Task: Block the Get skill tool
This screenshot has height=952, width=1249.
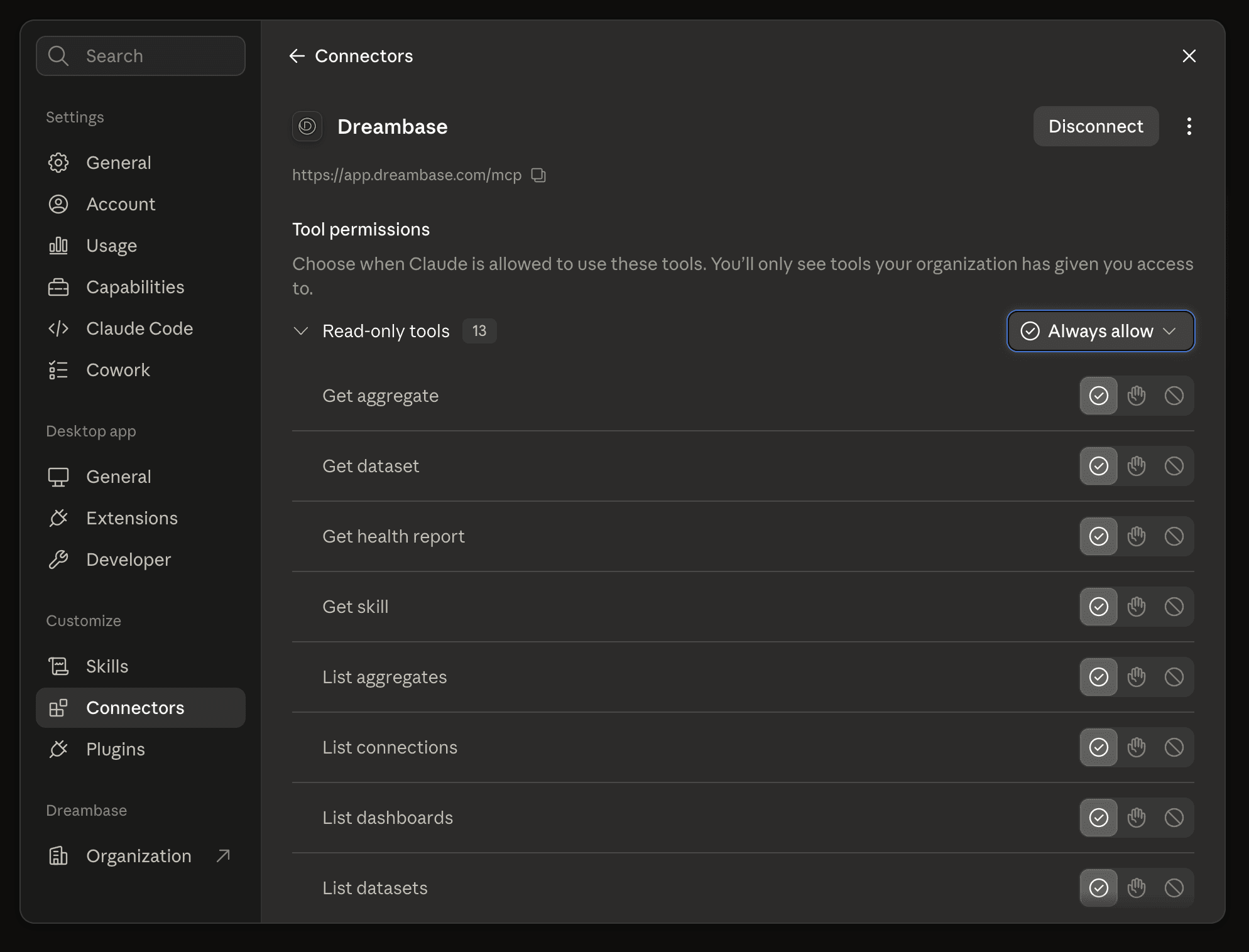Action: [1174, 607]
